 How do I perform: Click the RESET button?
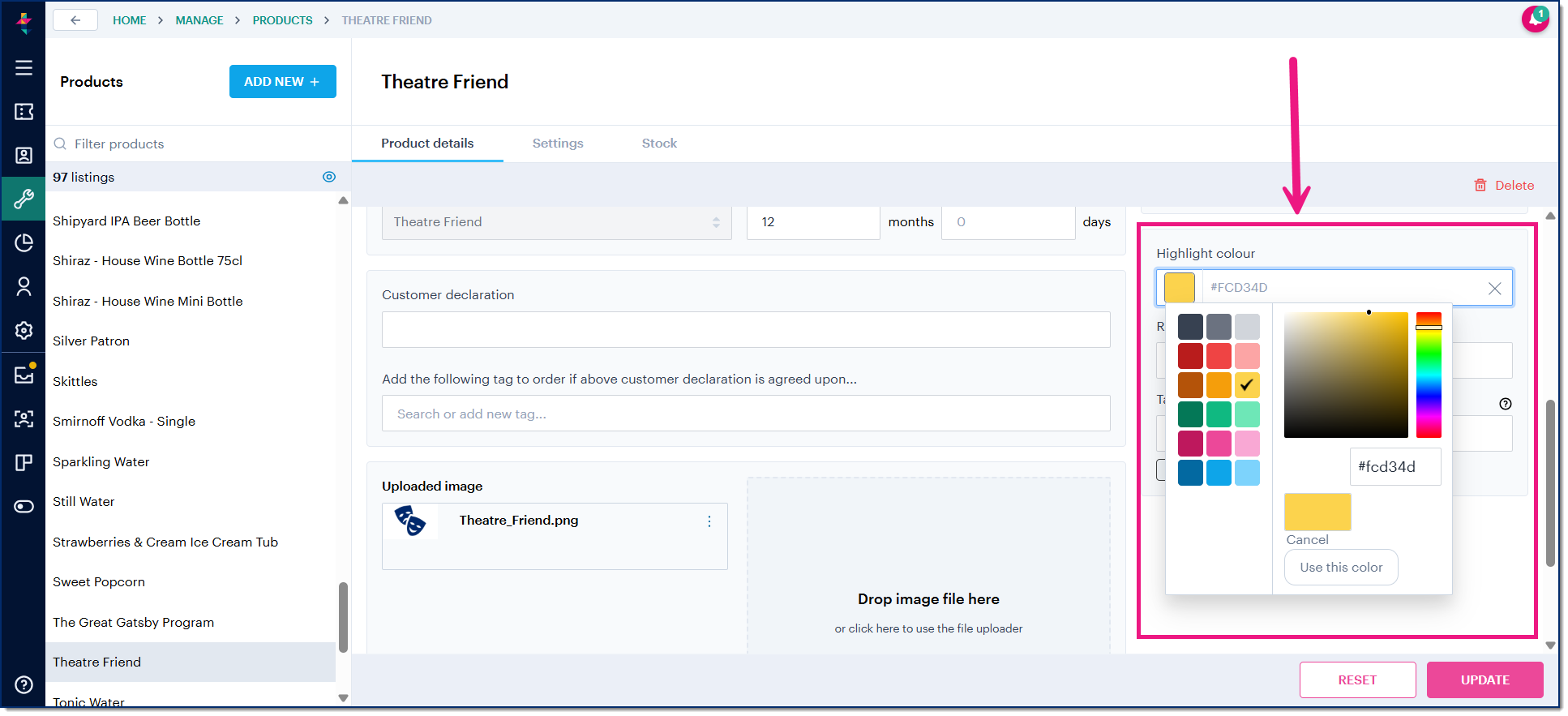click(x=1357, y=680)
